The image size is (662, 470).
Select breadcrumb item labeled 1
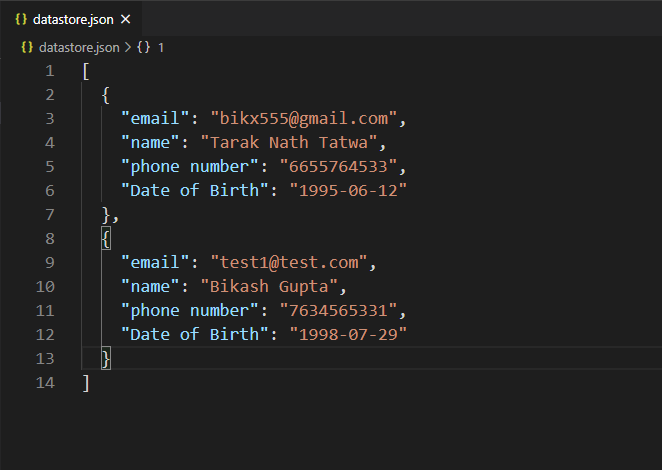pyautogui.click(x=161, y=48)
